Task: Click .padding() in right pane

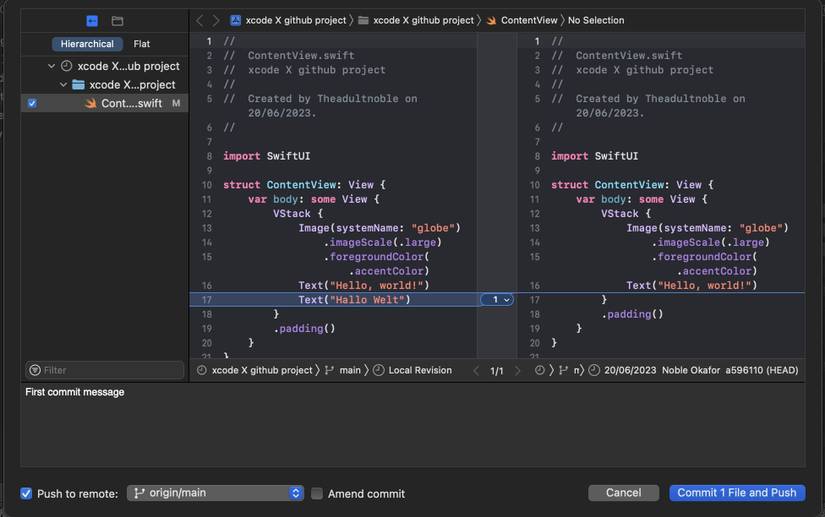Action: click(x=632, y=315)
